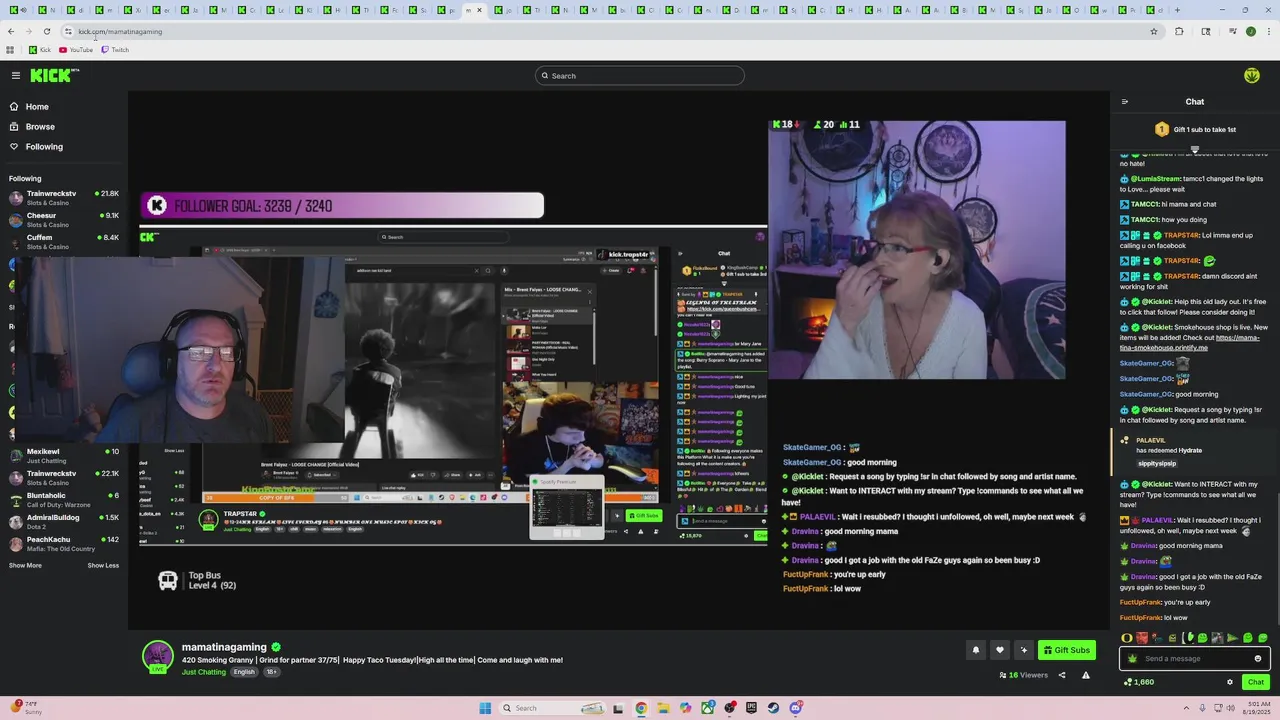Open PeachKachu channel in sidebar
This screenshot has height=720, width=1280.
click(x=64, y=543)
